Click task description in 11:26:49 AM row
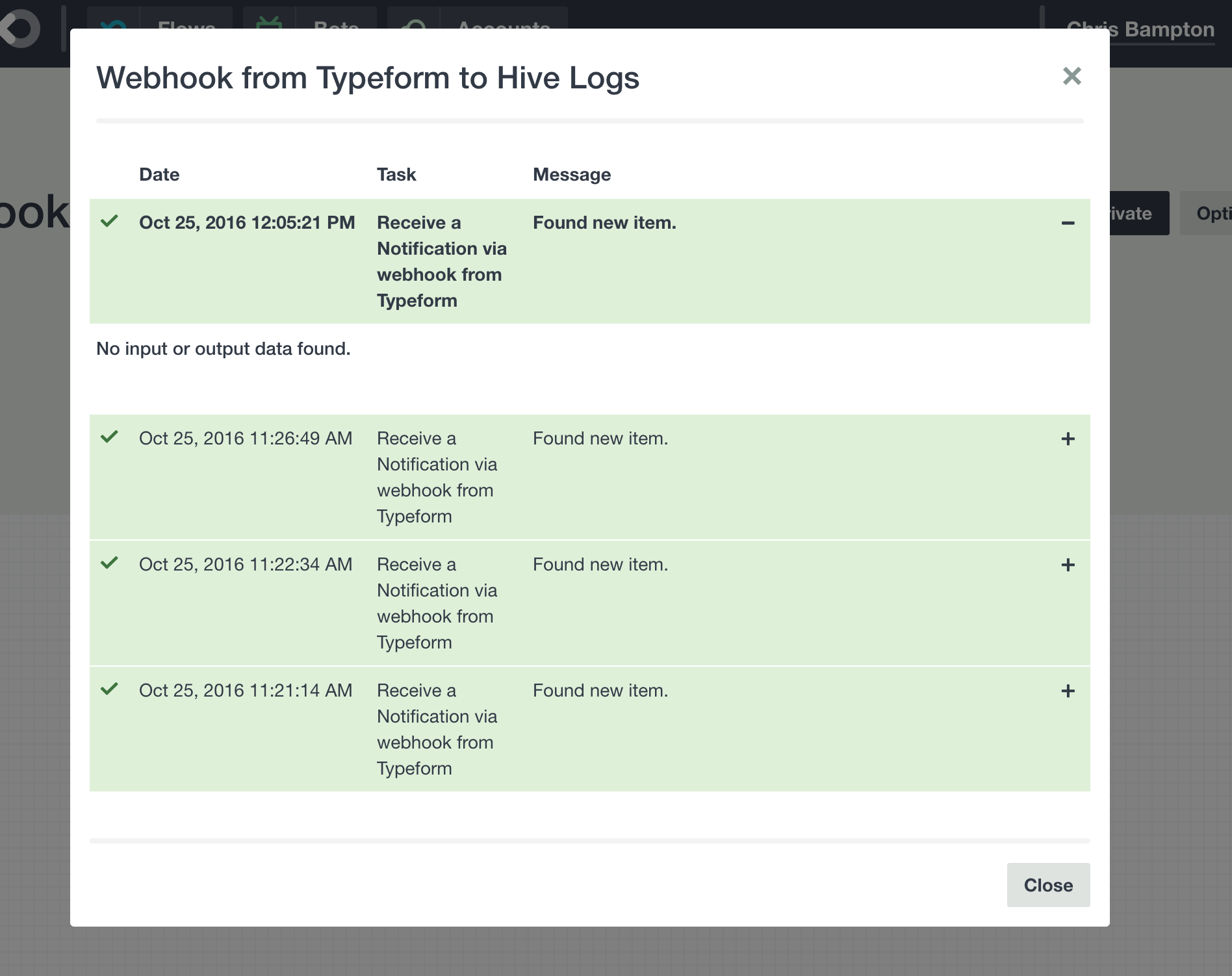The width and height of the screenshot is (1232, 976). tap(437, 478)
